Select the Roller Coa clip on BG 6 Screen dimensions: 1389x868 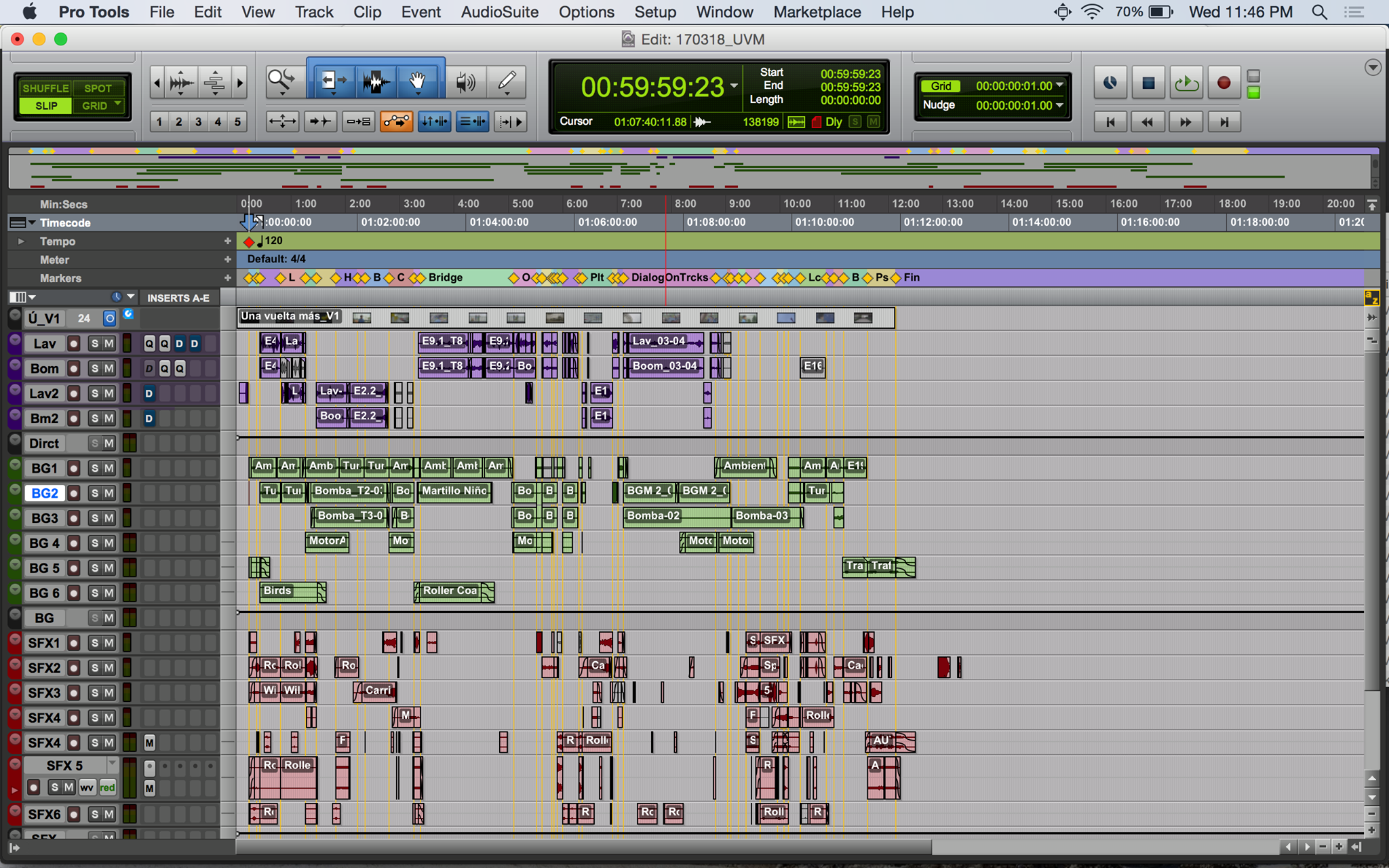(x=453, y=591)
